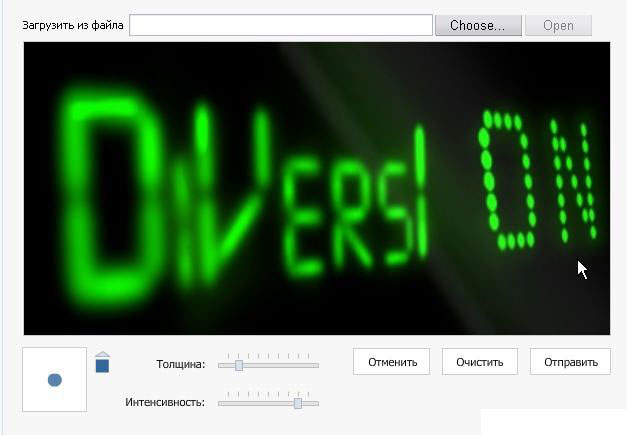Click the disabled Open button
Viewport: 627px width, 435px height.
[x=558, y=26]
